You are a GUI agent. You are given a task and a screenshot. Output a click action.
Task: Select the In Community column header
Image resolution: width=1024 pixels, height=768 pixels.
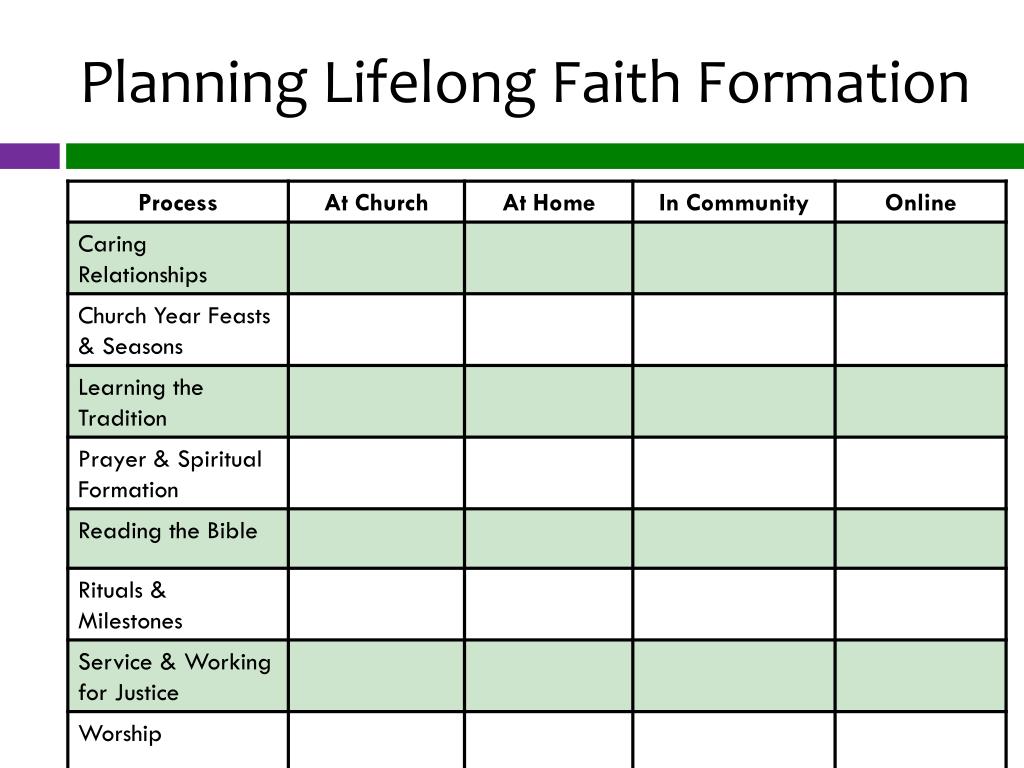coord(733,202)
